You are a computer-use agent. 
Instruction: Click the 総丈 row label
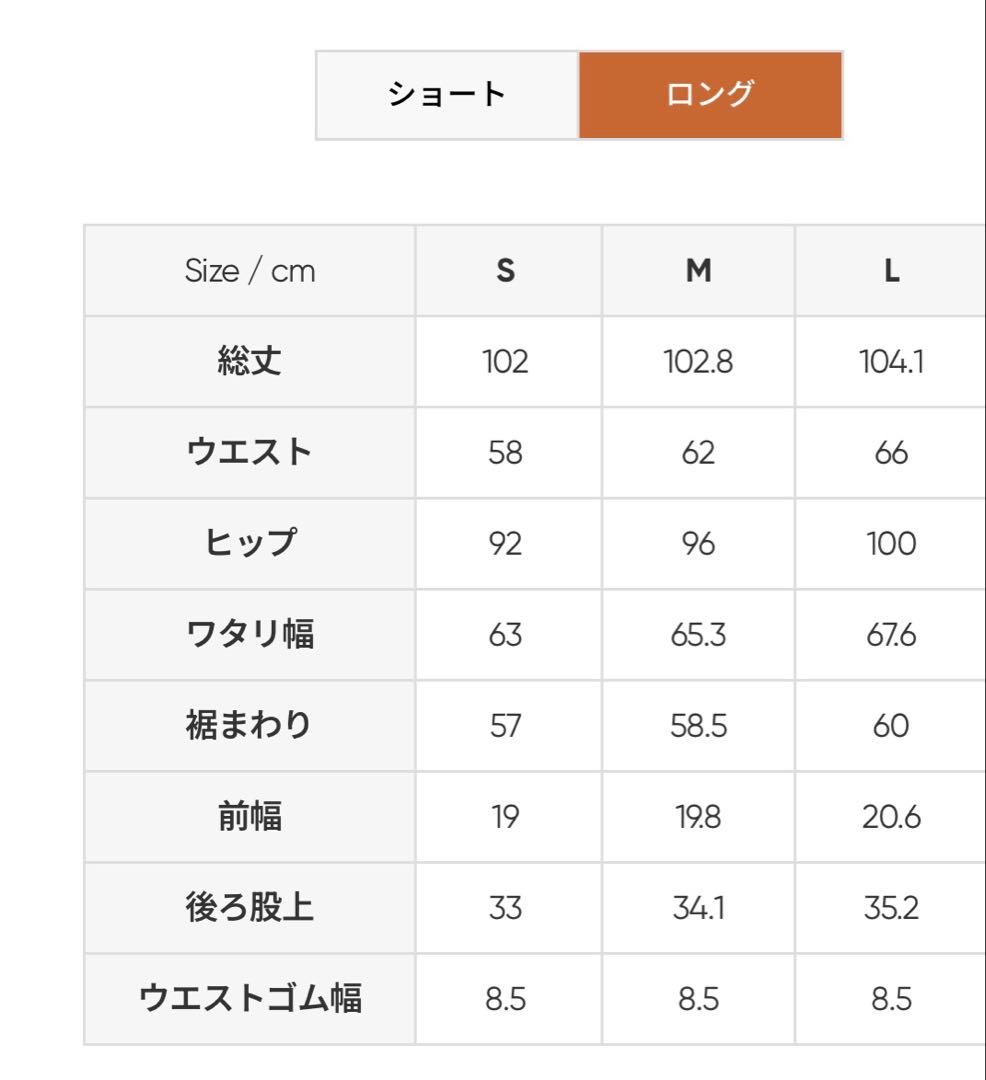click(x=249, y=361)
